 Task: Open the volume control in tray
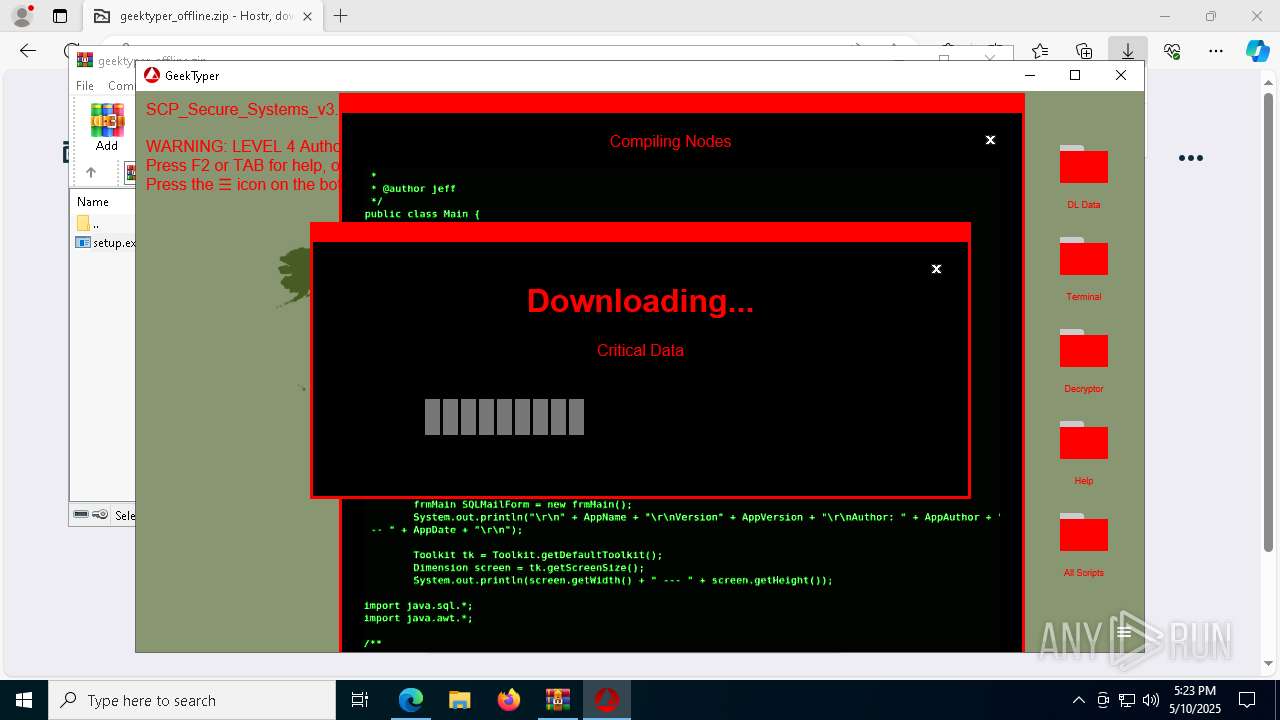coord(1150,700)
